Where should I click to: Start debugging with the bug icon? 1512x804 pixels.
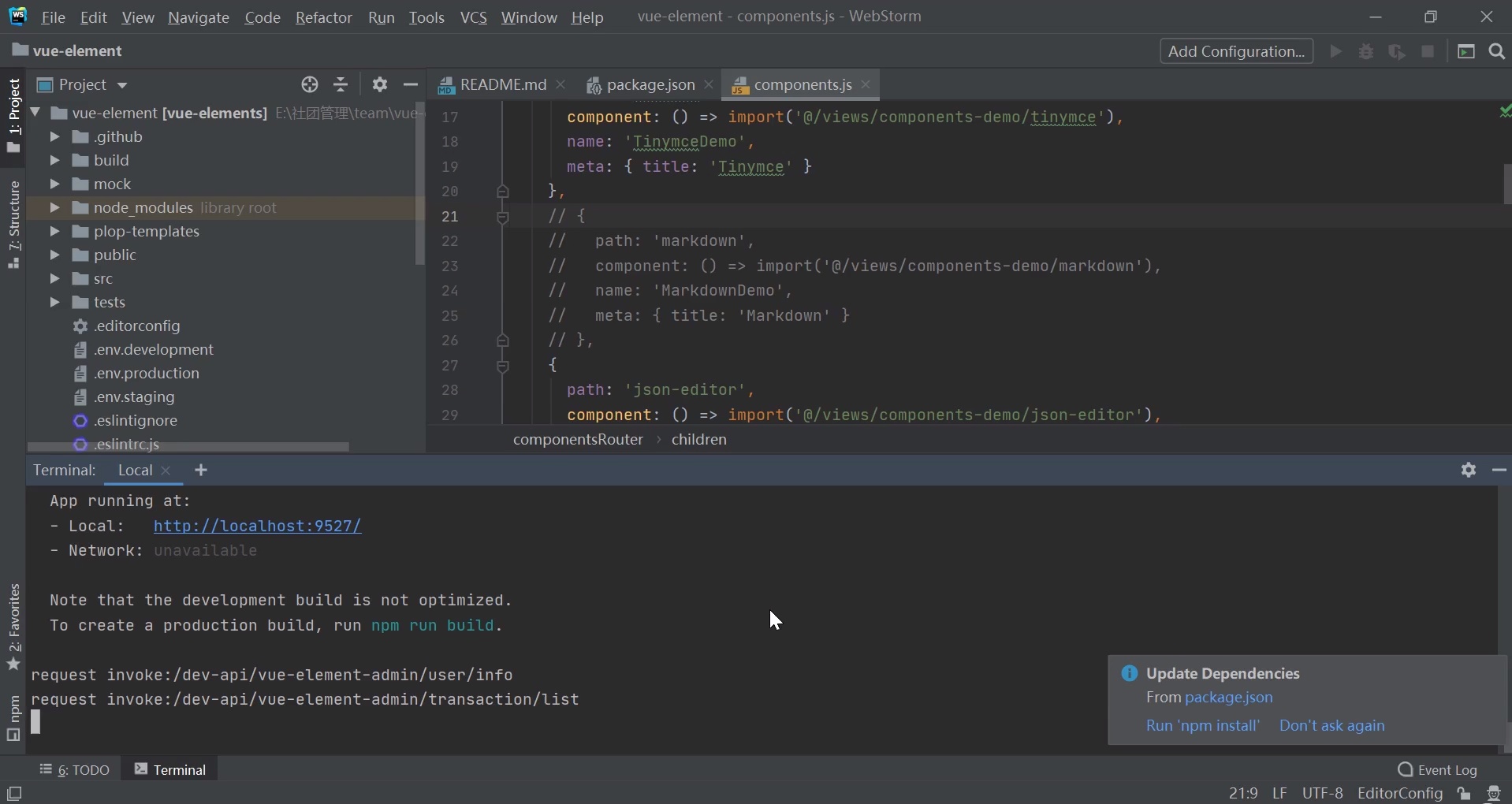coord(1366,51)
